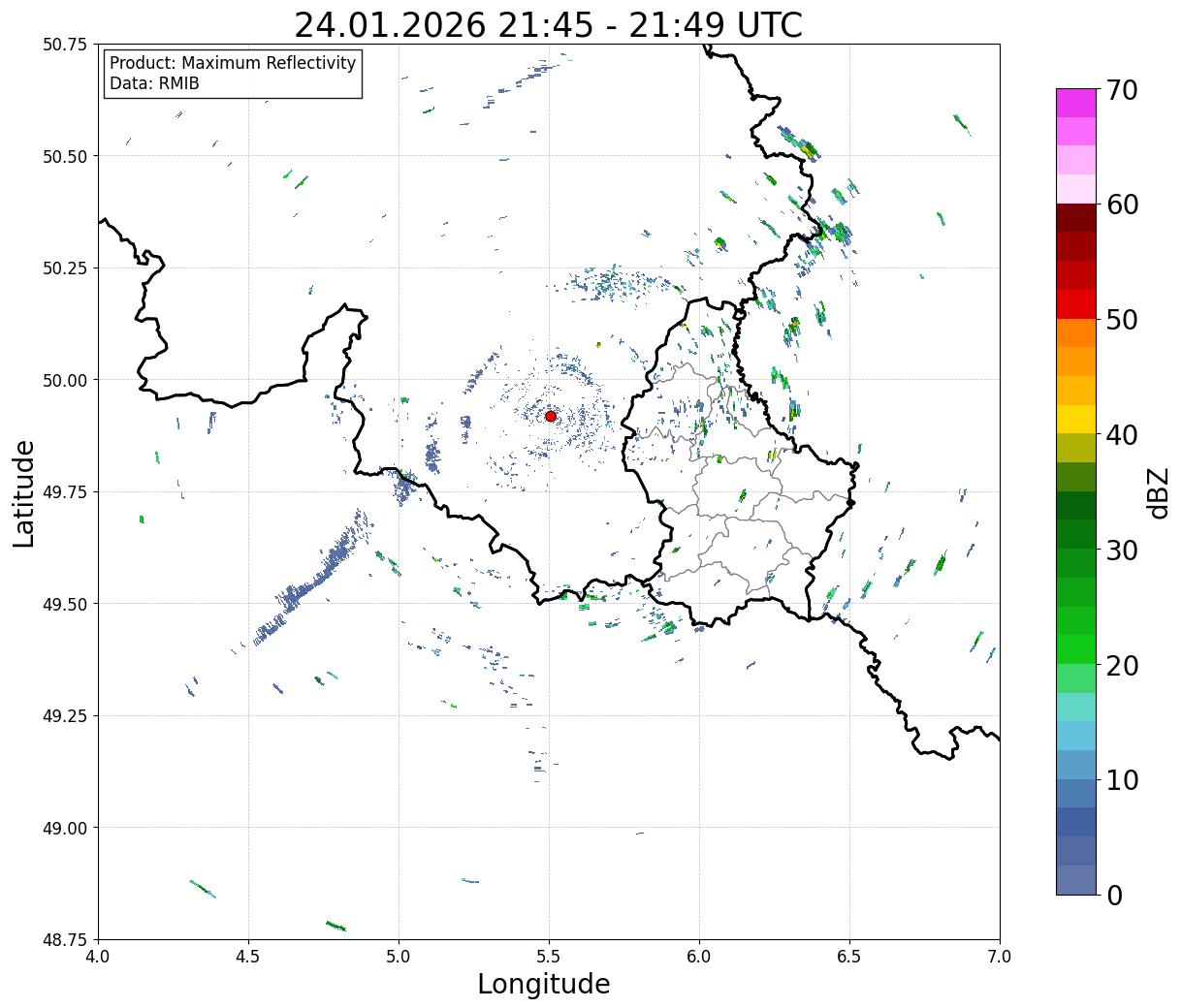Click colorbar tick label 70
1182x1008 pixels.
point(1122,90)
